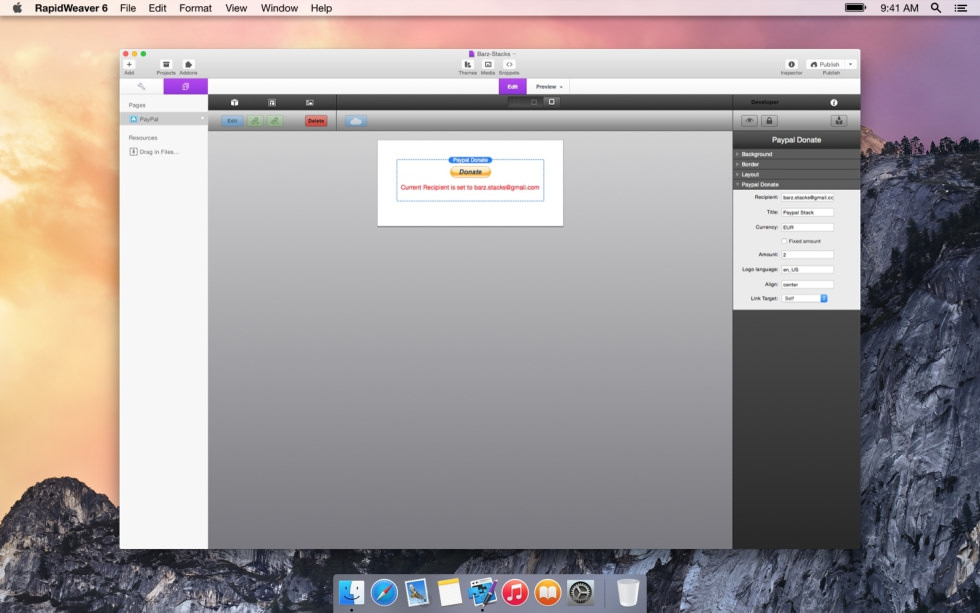The height and width of the screenshot is (613, 980).
Task: Switch to the wrench settings sidebar tab
Action: (141, 86)
